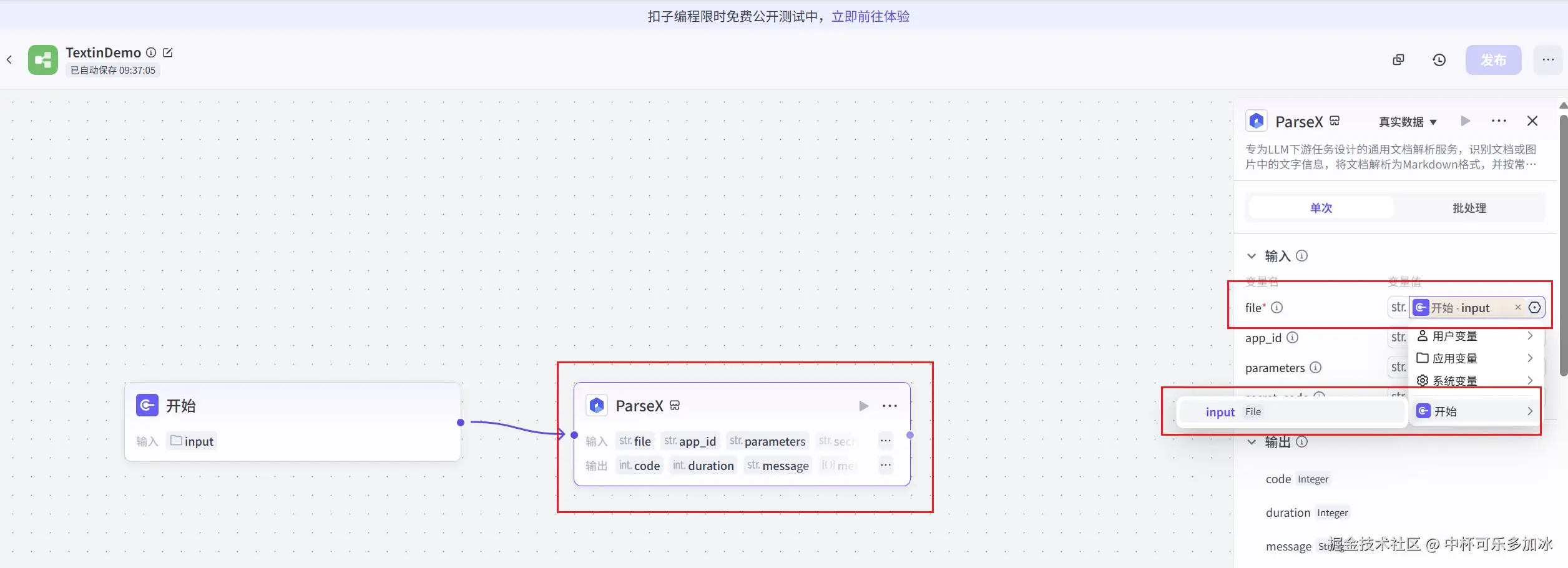The image size is (1568, 568).
Task: Choose input File variable option
Action: 1291,412
